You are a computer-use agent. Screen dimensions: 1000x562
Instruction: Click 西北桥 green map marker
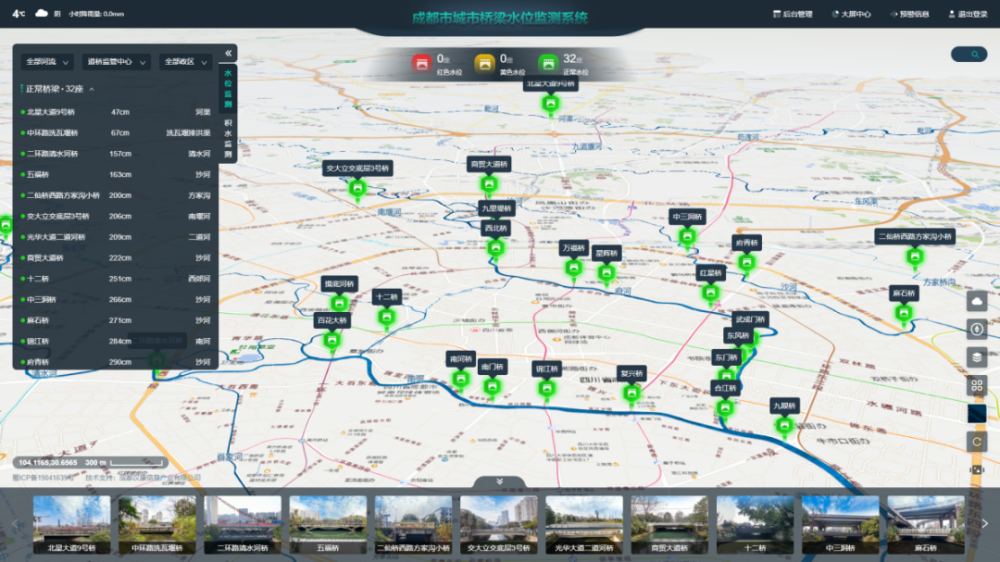pyautogui.click(x=496, y=248)
